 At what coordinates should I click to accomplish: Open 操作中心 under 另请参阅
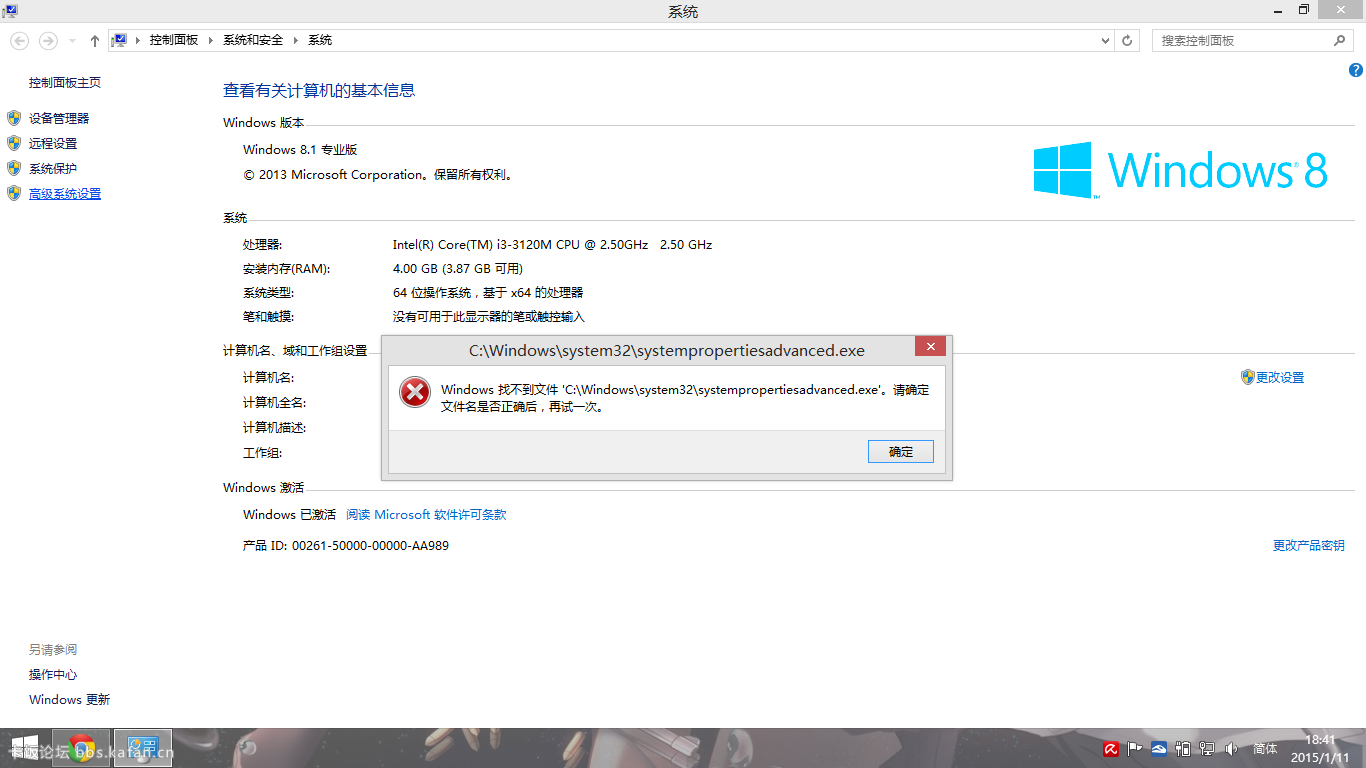[x=53, y=675]
